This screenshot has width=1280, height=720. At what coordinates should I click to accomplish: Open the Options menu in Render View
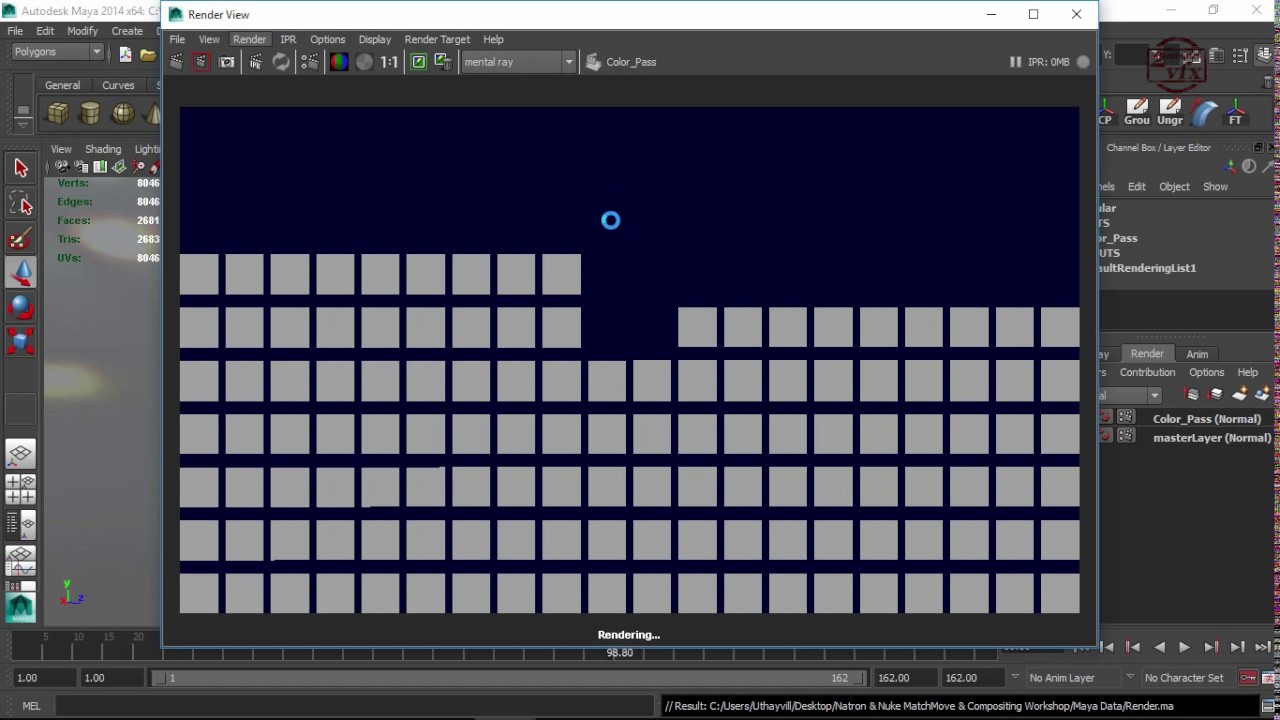[x=327, y=39]
